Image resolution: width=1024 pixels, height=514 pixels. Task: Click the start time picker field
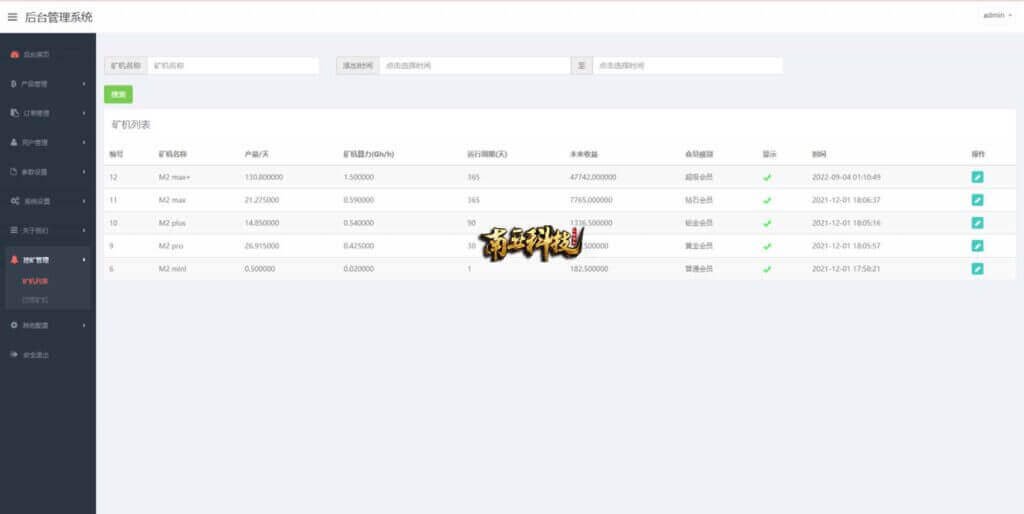click(x=473, y=66)
